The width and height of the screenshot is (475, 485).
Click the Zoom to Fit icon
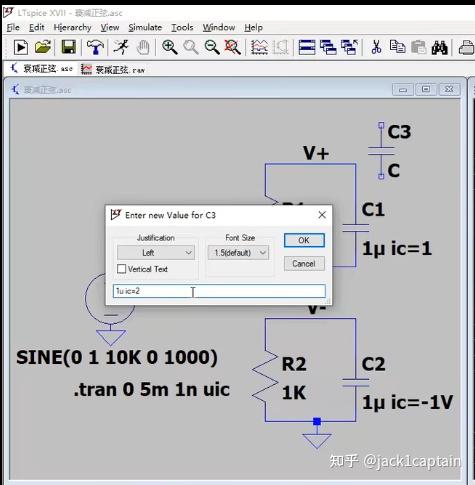pyautogui.click(x=232, y=47)
